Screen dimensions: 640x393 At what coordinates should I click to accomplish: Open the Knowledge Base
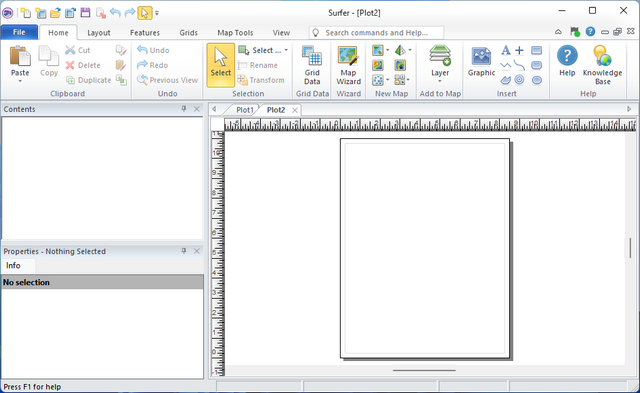(602, 65)
